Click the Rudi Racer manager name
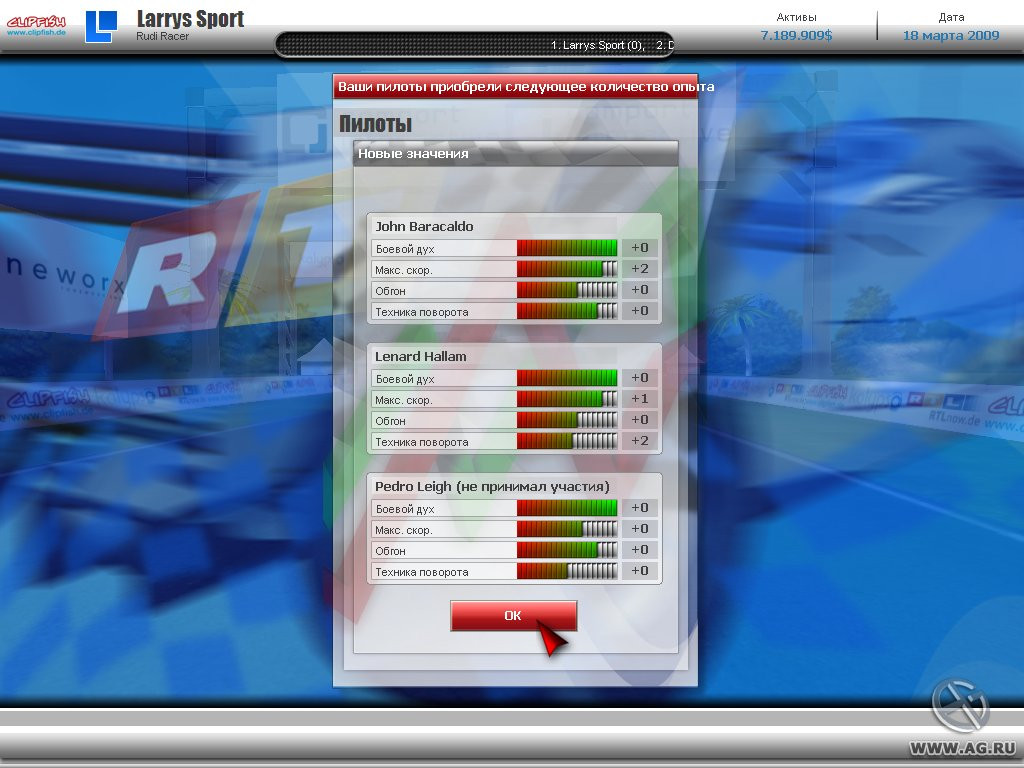This screenshot has height=768, width=1024. [x=163, y=37]
